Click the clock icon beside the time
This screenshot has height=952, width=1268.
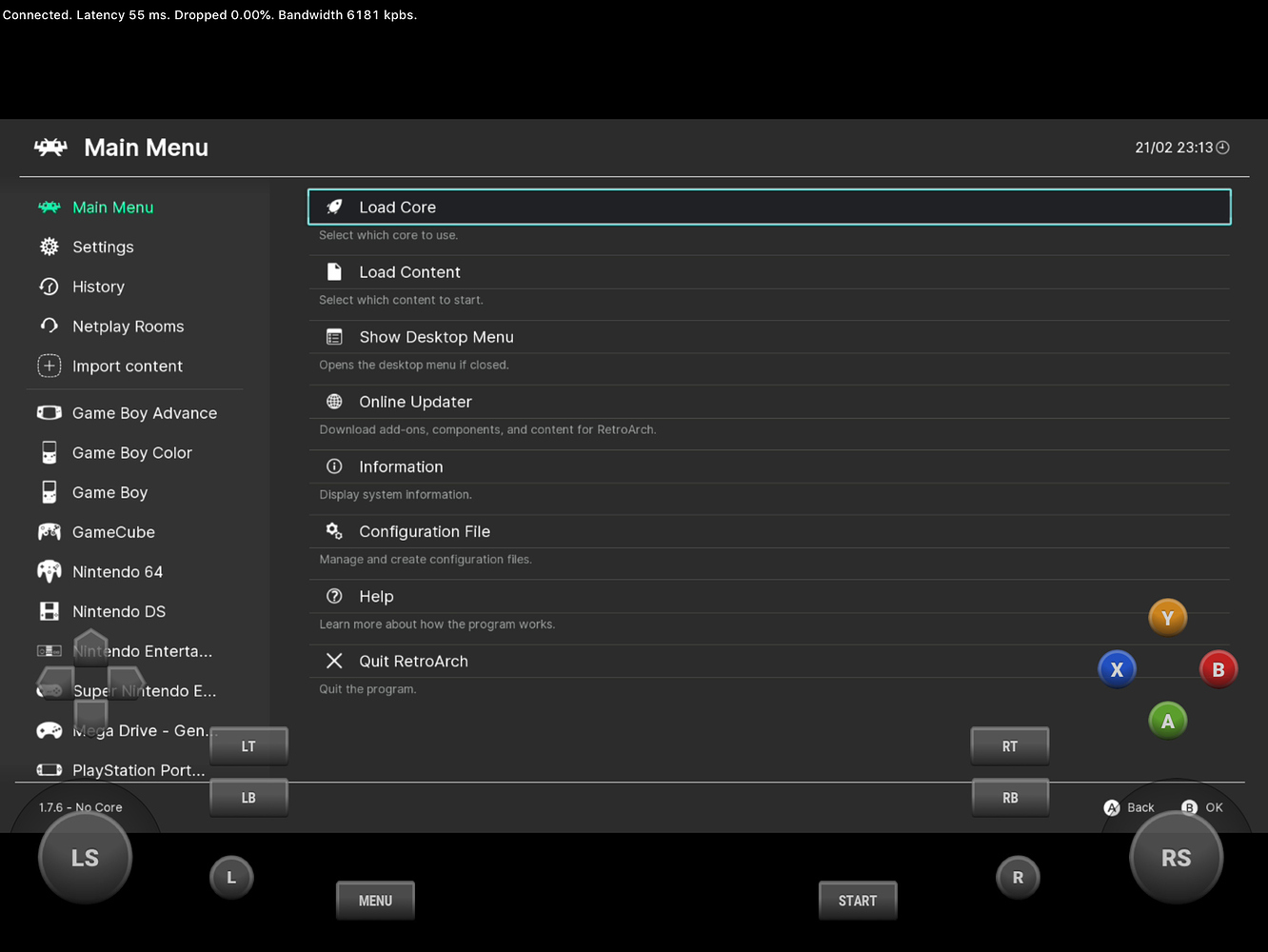[1223, 148]
